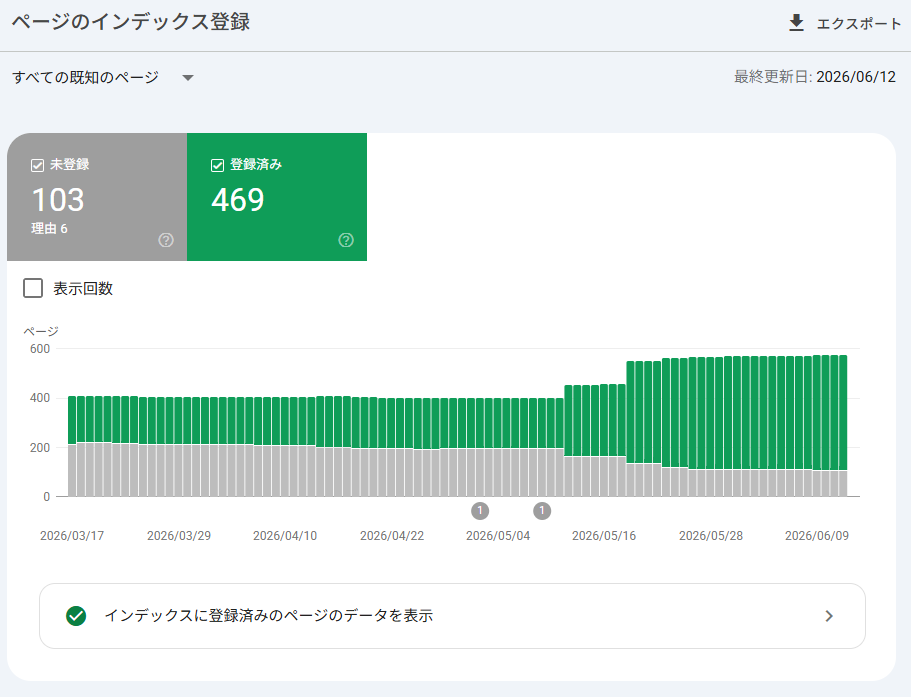Open help icon on 未登録 card
Screen dimensions: 911x697
tap(166, 240)
